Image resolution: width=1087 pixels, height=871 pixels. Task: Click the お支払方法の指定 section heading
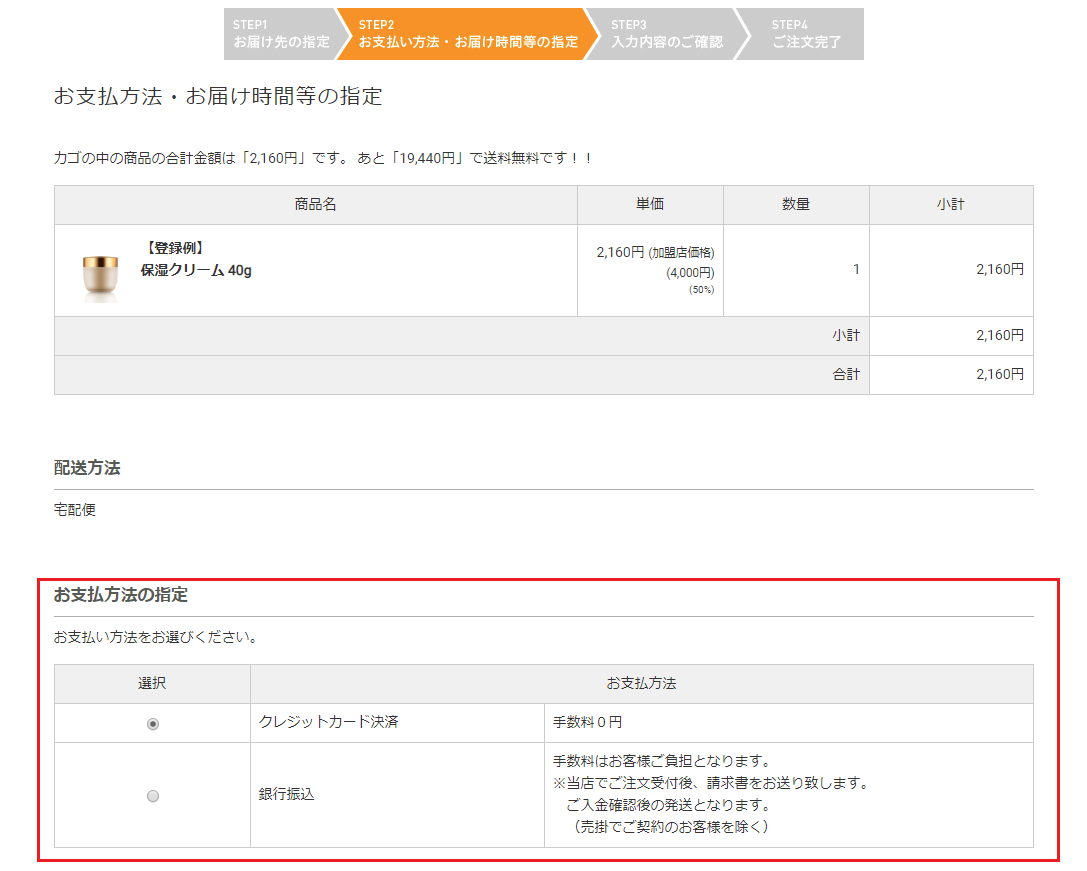120,595
